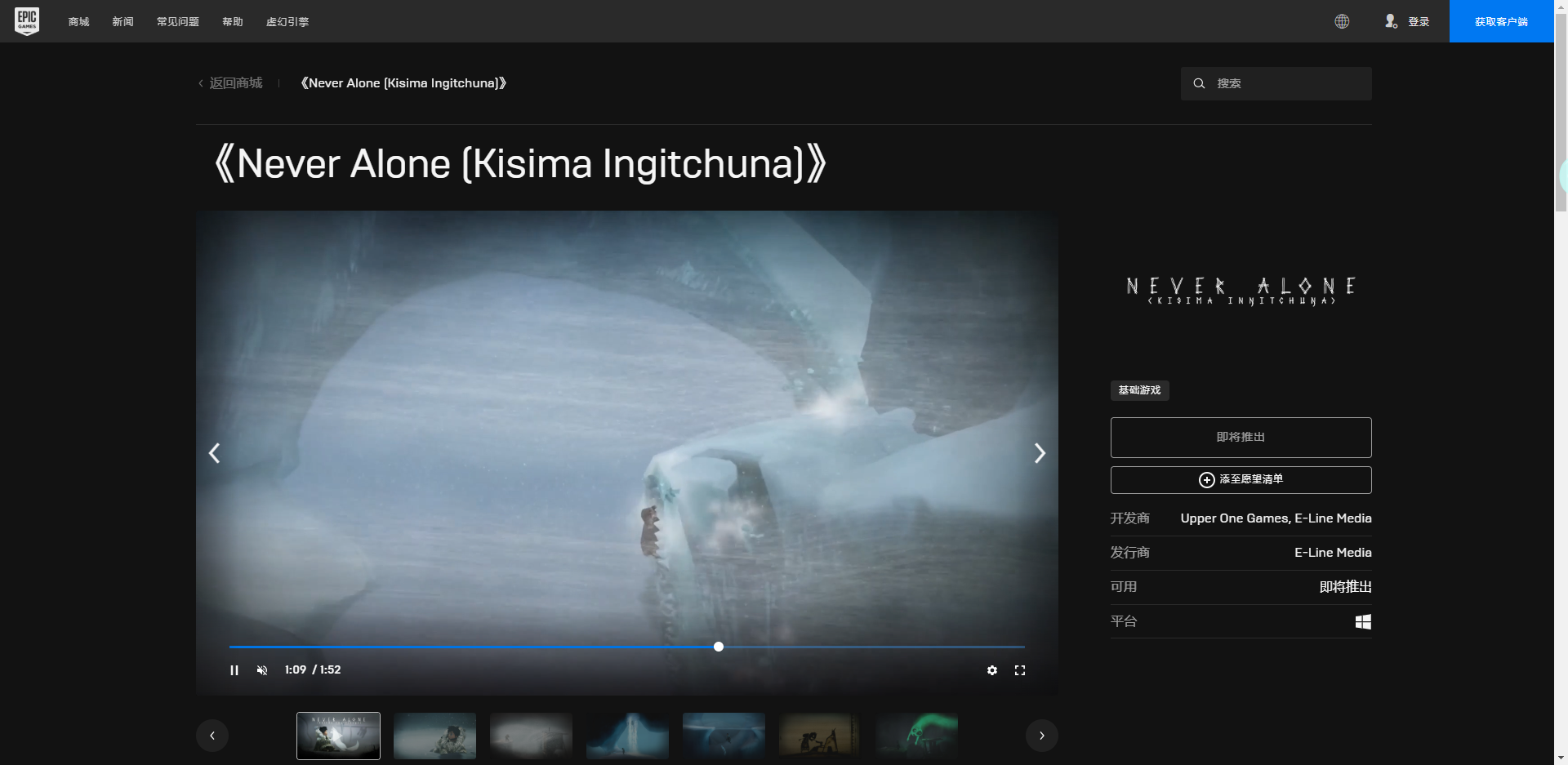Add game to wishlist 添至愿望清单
The width and height of the screenshot is (1568, 765).
coord(1241,480)
